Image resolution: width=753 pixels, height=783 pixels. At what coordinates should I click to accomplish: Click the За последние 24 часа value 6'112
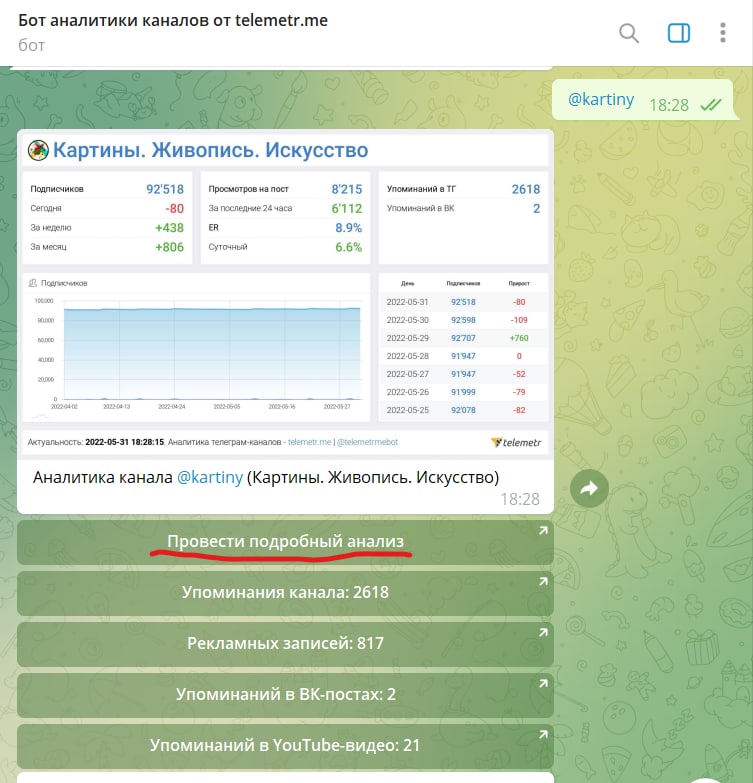(347, 208)
